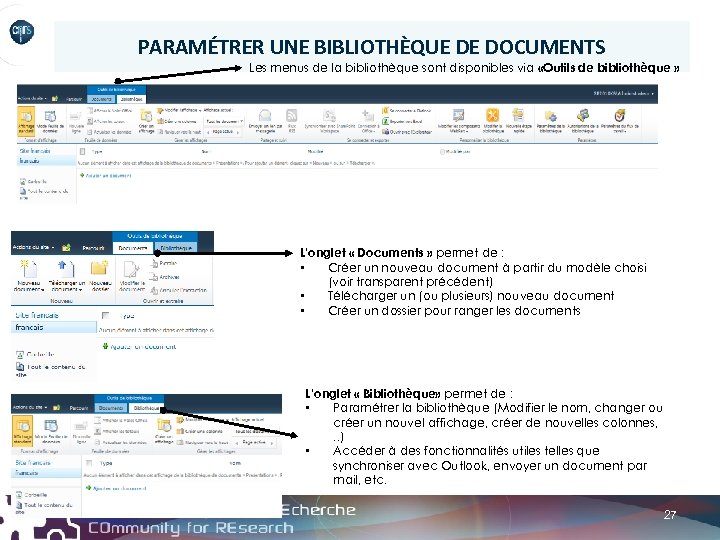The image size is (720, 540).
Task: Open user account menu at top right
Action: (x=624, y=94)
